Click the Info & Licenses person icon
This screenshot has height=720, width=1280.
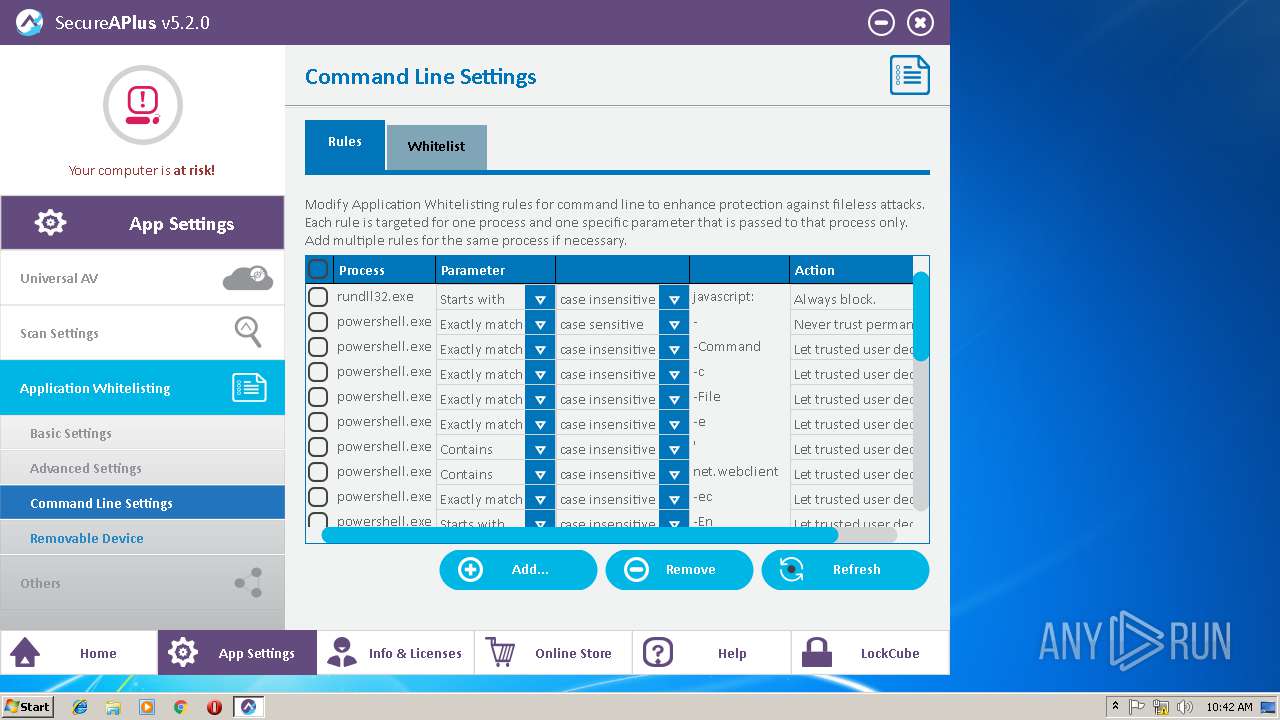point(342,653)
